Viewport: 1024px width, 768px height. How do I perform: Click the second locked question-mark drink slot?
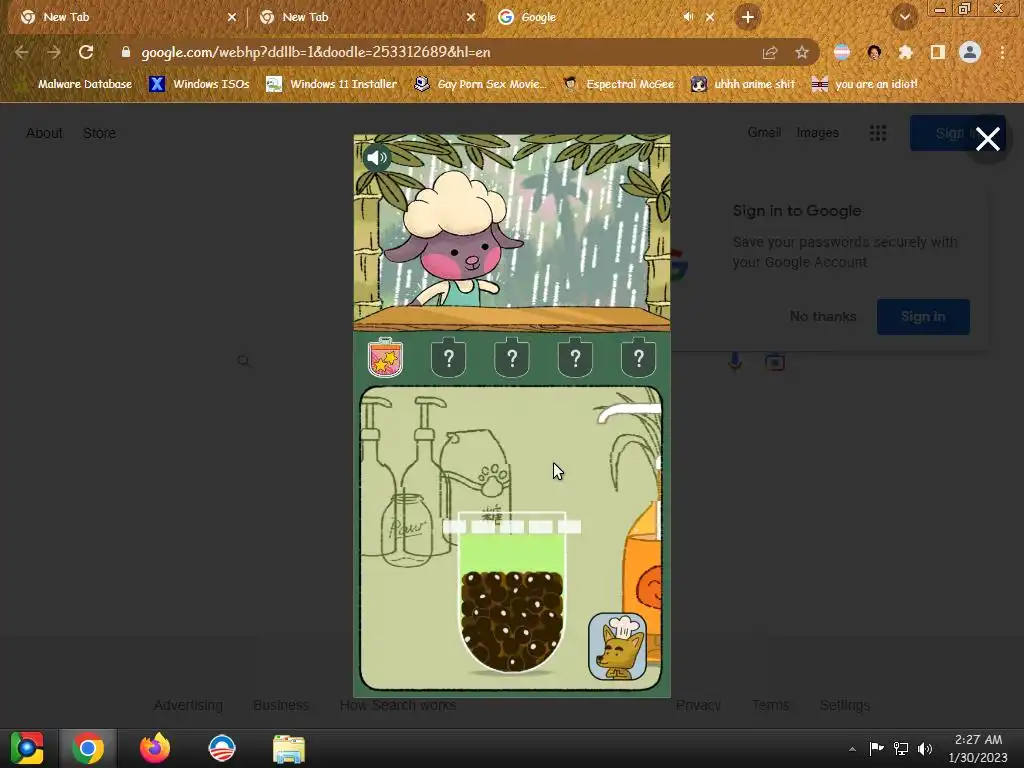(449, 357)
